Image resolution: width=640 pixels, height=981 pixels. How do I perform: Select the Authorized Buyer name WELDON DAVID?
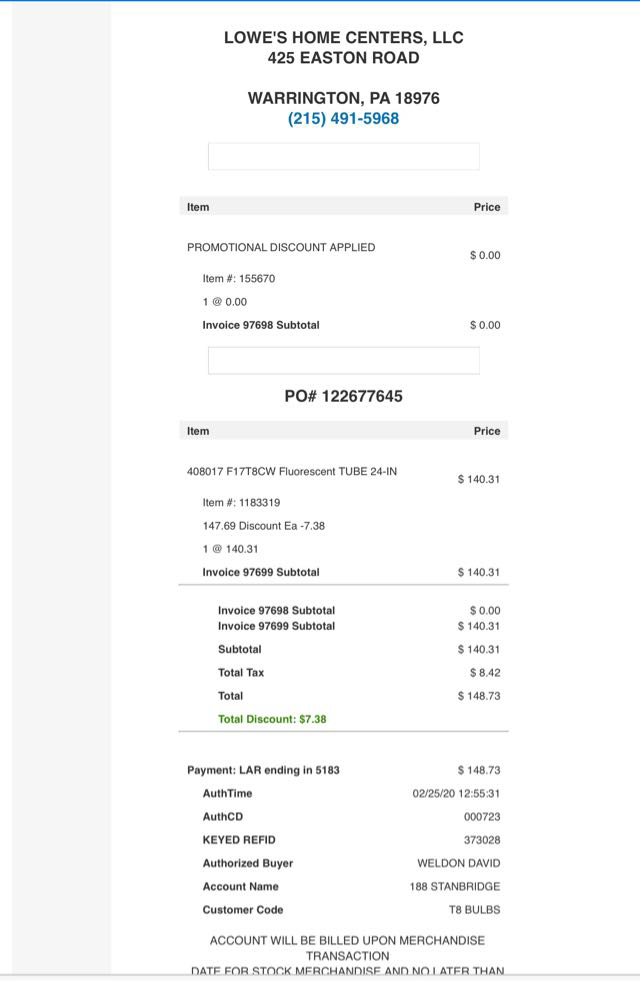click(458, 863)
